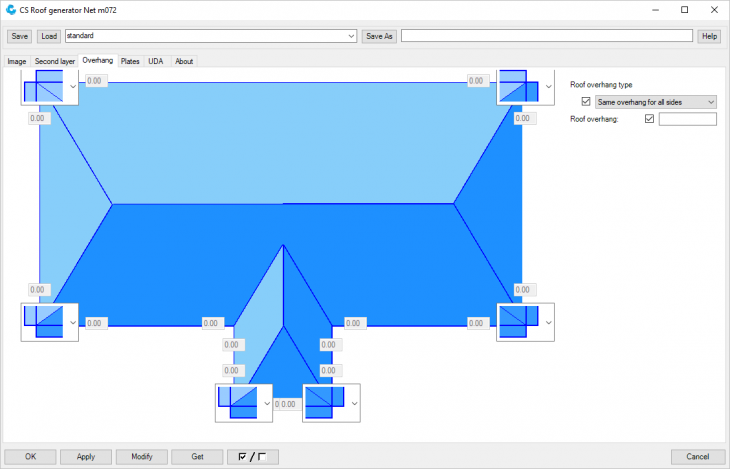730x469 pixels.
Task: Click the bottom-left gable corner icon
Action: pyautogui.click(x=237, y=403)
